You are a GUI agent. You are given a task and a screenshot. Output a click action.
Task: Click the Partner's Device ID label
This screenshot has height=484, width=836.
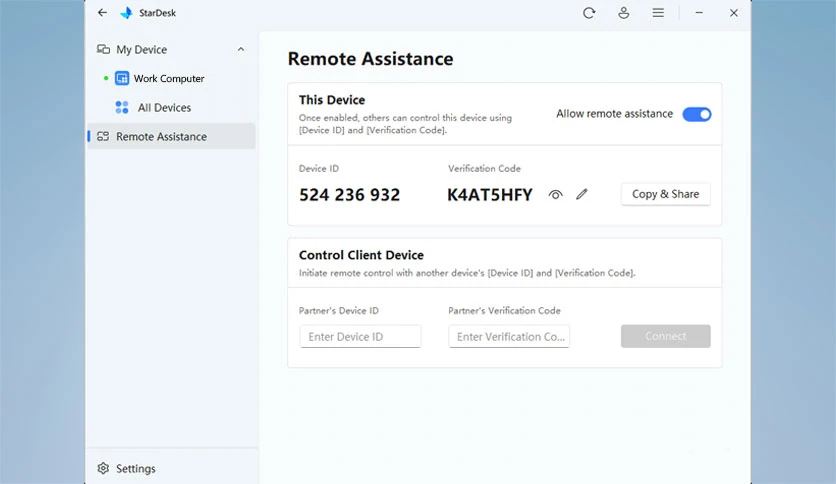[339, 310]
